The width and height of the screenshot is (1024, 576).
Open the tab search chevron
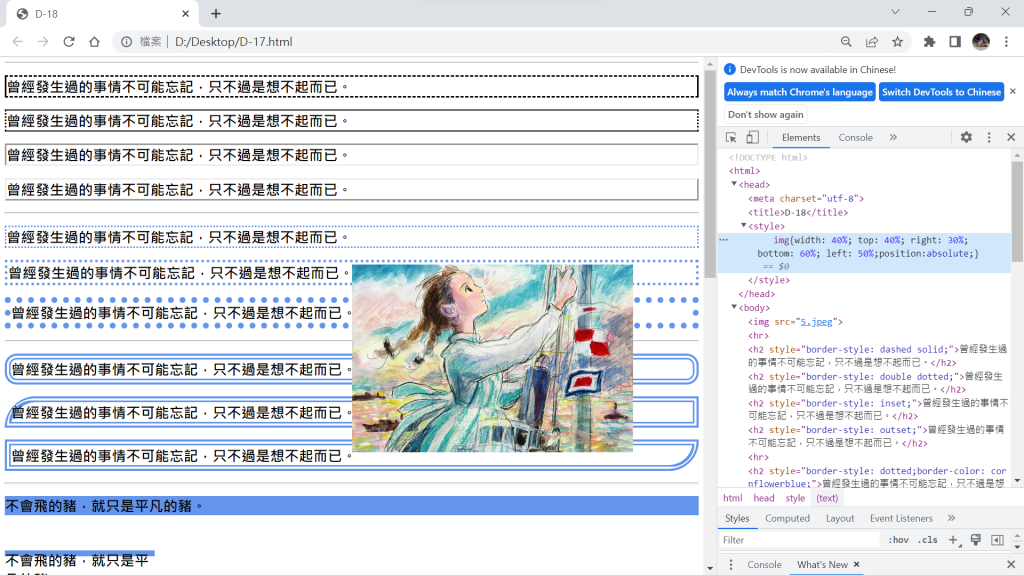[895, 12]
